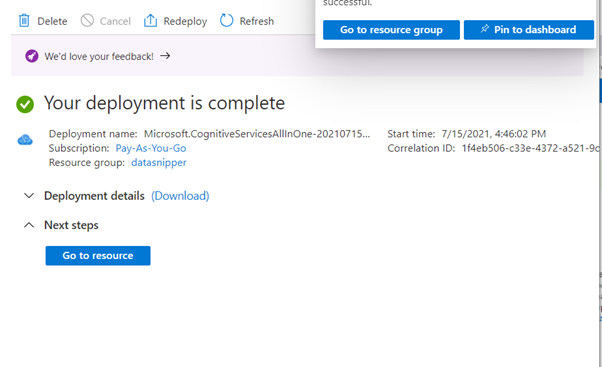Click the Refresh toolbar label
Viewport: 602px width, 367px height.
tap(256, 21)
